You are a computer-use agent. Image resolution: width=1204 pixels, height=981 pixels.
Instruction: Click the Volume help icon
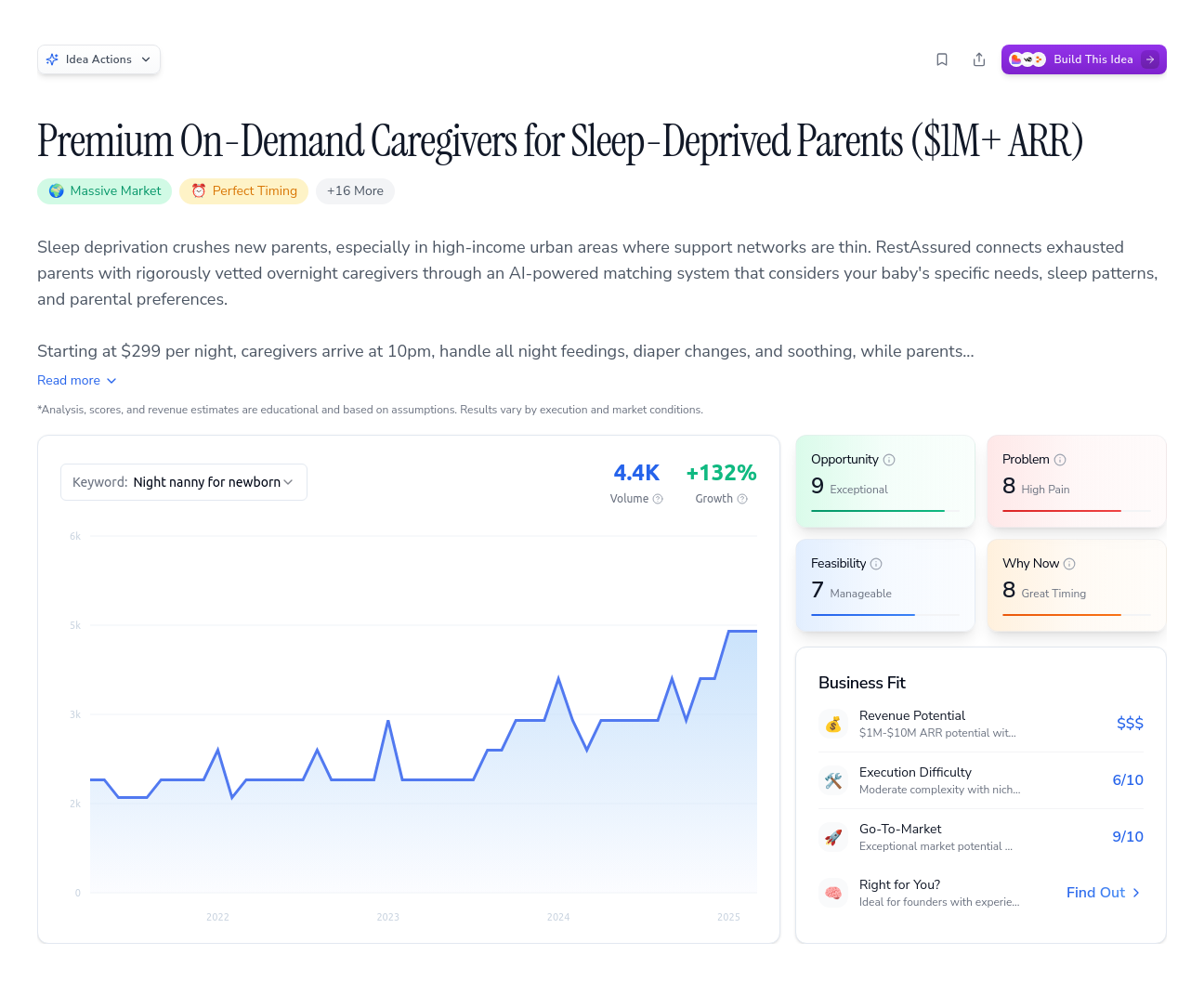658,499
